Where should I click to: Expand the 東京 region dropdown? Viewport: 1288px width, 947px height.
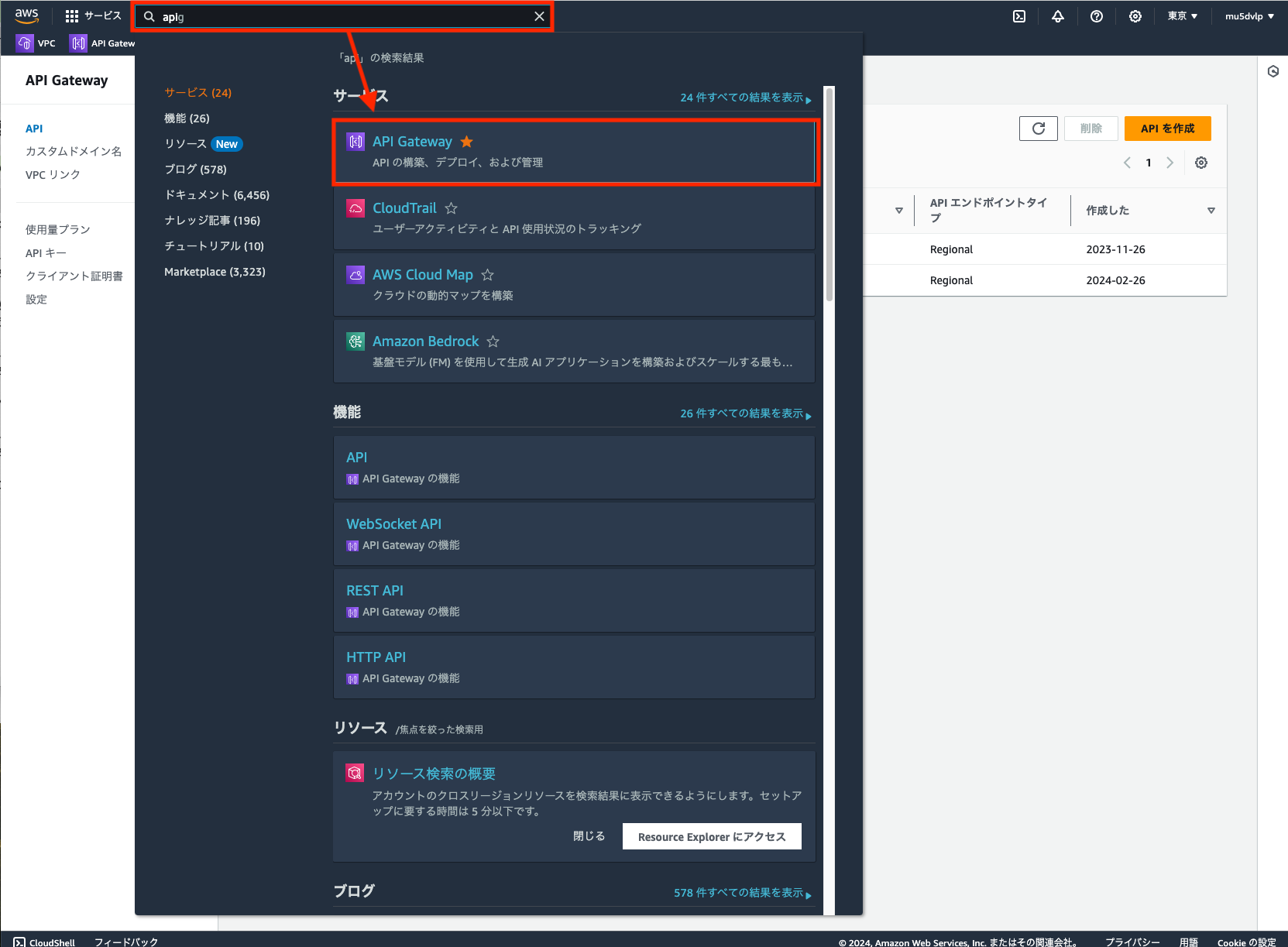(1183, 16)
